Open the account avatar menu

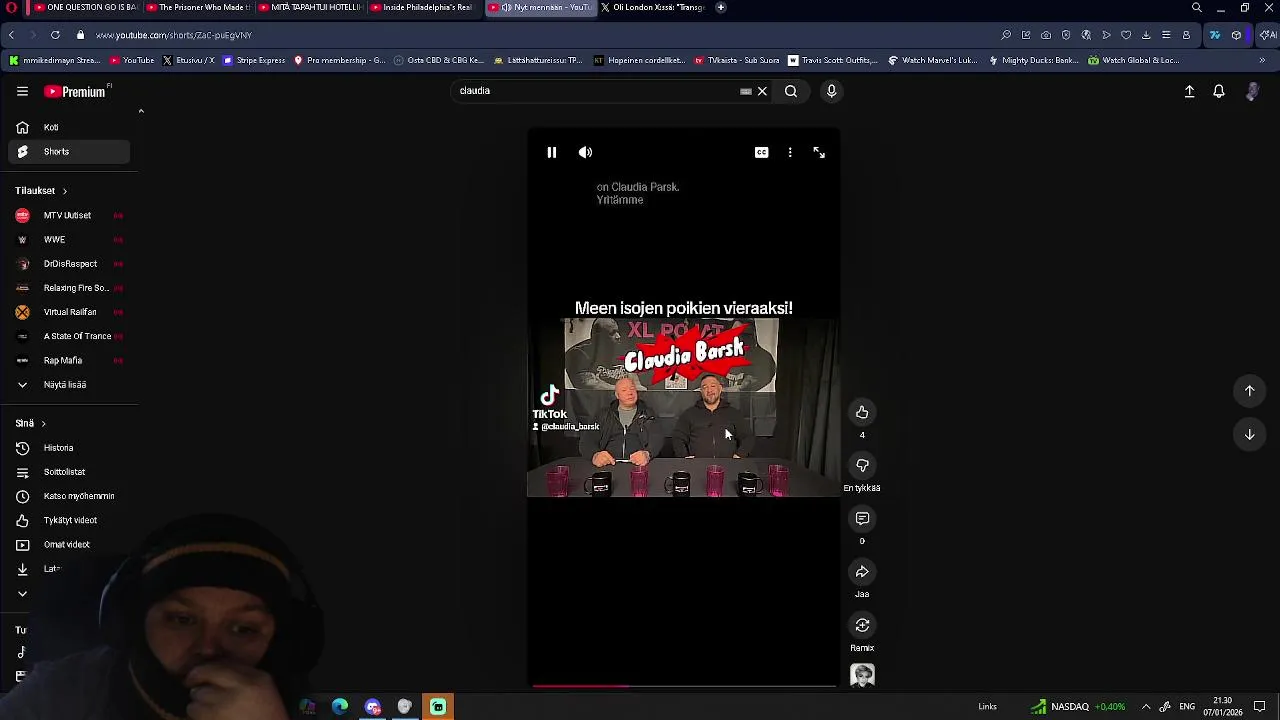(x=1252, y=91)
